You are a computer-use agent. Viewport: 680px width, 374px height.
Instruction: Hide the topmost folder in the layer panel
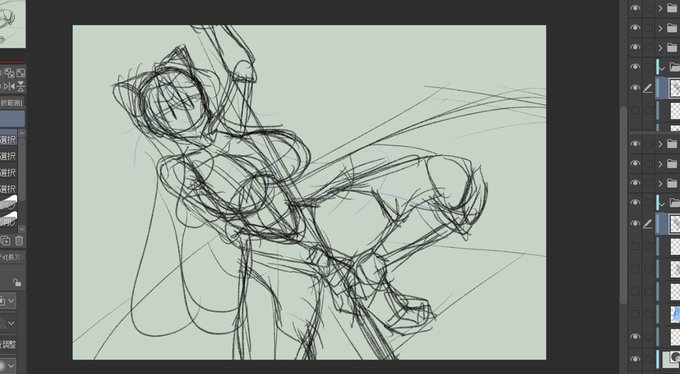tap(635, 8)
